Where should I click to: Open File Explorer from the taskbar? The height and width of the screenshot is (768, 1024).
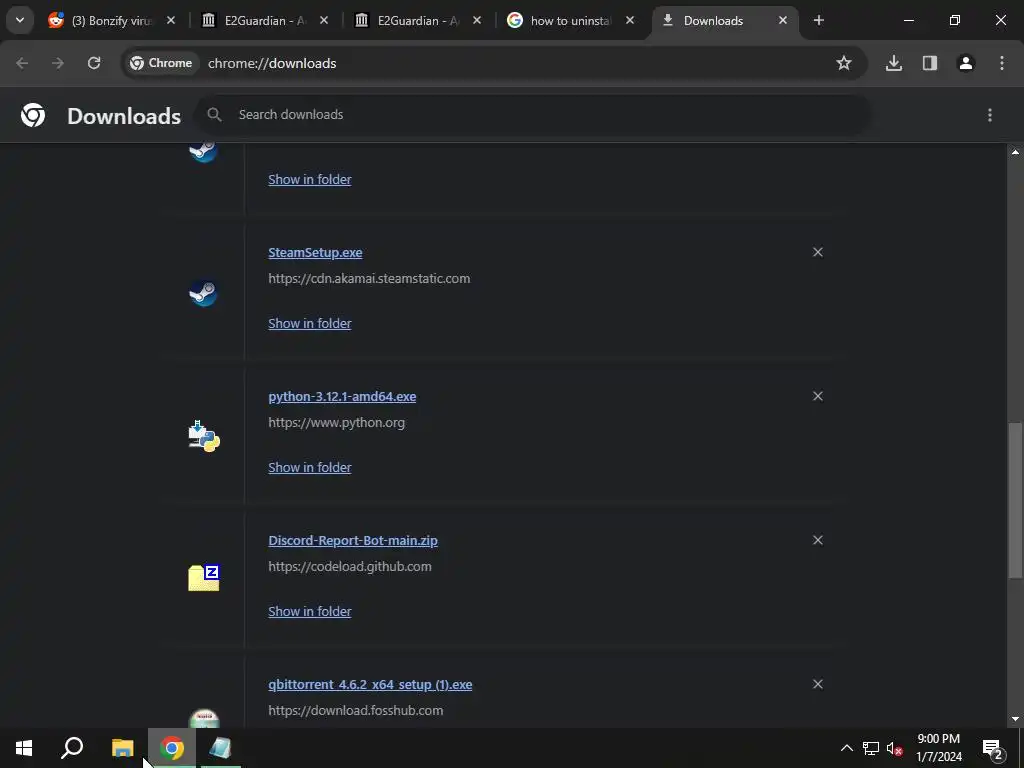[x=122, y=748]
